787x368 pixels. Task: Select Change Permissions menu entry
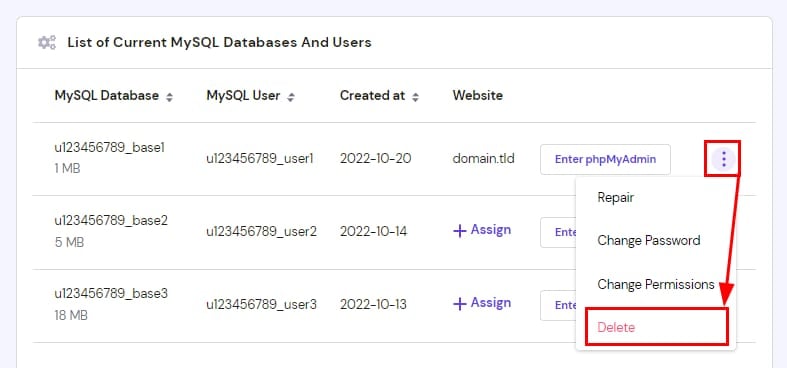click(x=655, y=284)
